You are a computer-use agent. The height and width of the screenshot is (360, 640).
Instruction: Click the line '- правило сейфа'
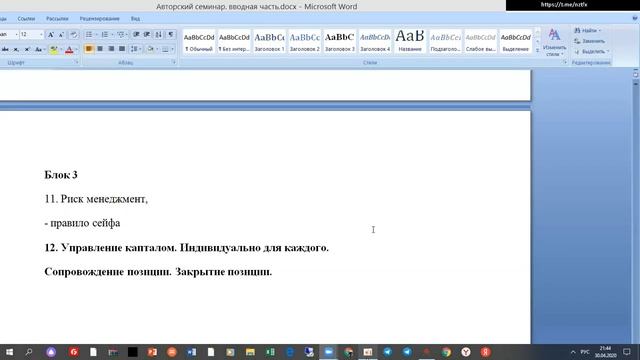click(82, 223)
